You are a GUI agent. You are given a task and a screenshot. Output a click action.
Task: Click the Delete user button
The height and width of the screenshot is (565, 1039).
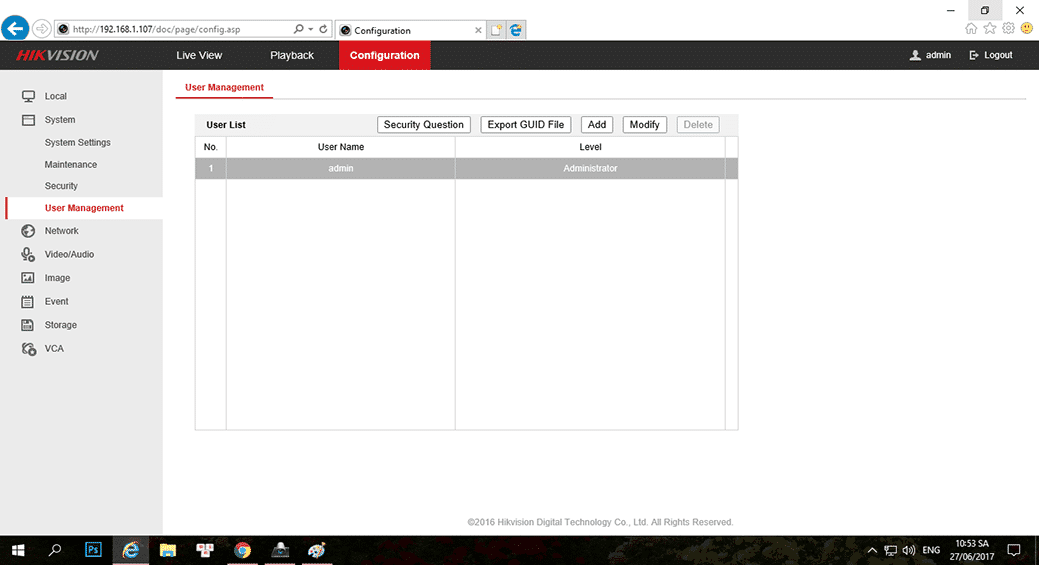(698, 125)
